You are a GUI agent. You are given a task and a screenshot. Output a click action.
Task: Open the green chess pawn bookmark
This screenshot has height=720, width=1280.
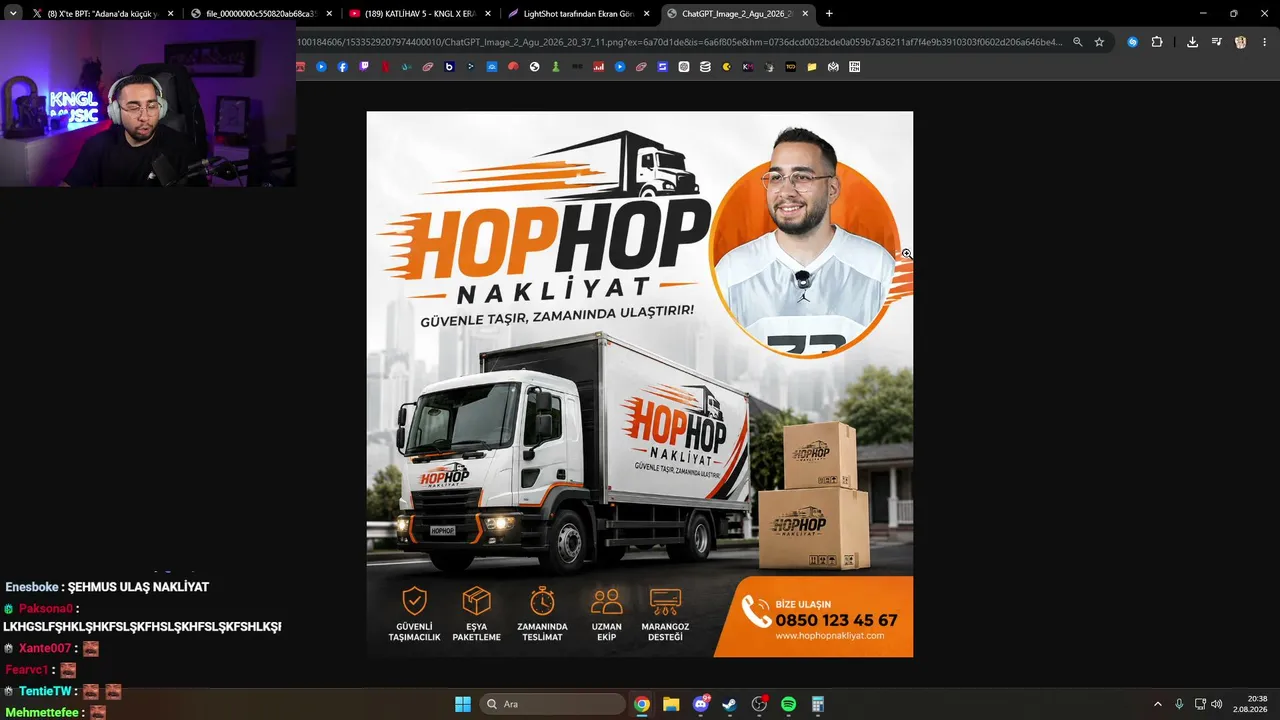[x=556, y=67]
